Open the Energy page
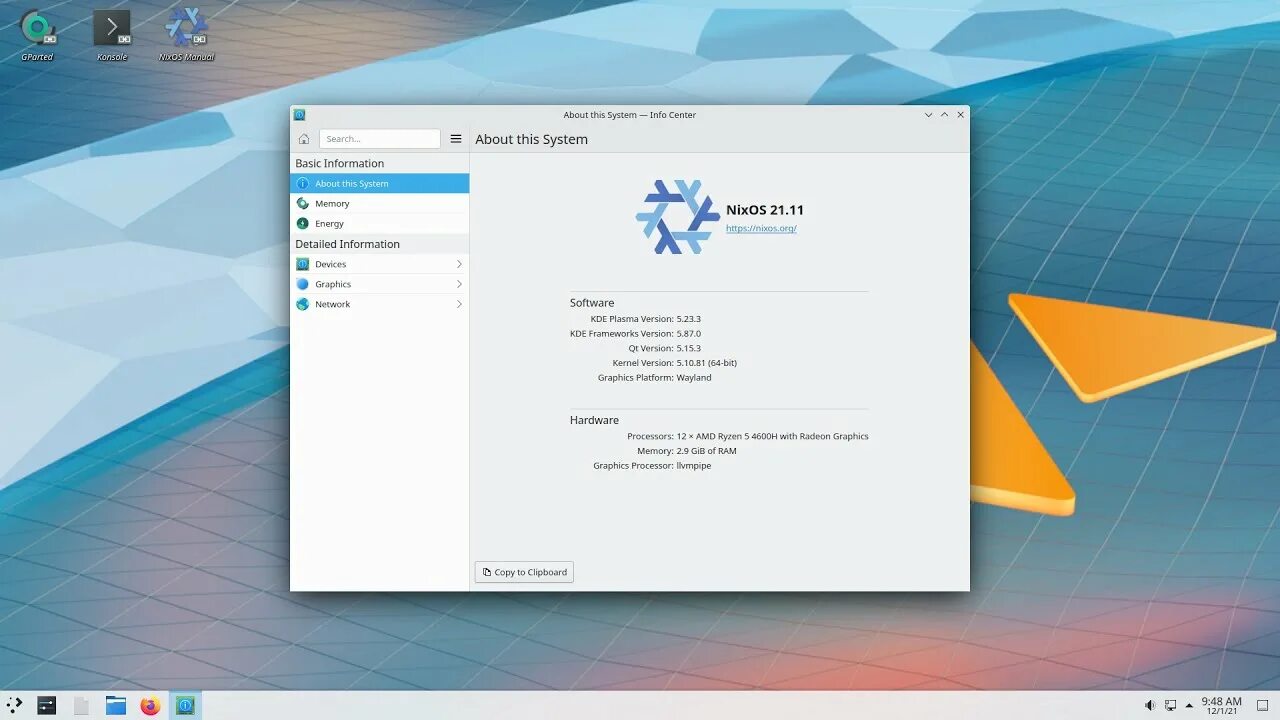The width and height of the screenshot is (1280, 720). click(379, 223)
